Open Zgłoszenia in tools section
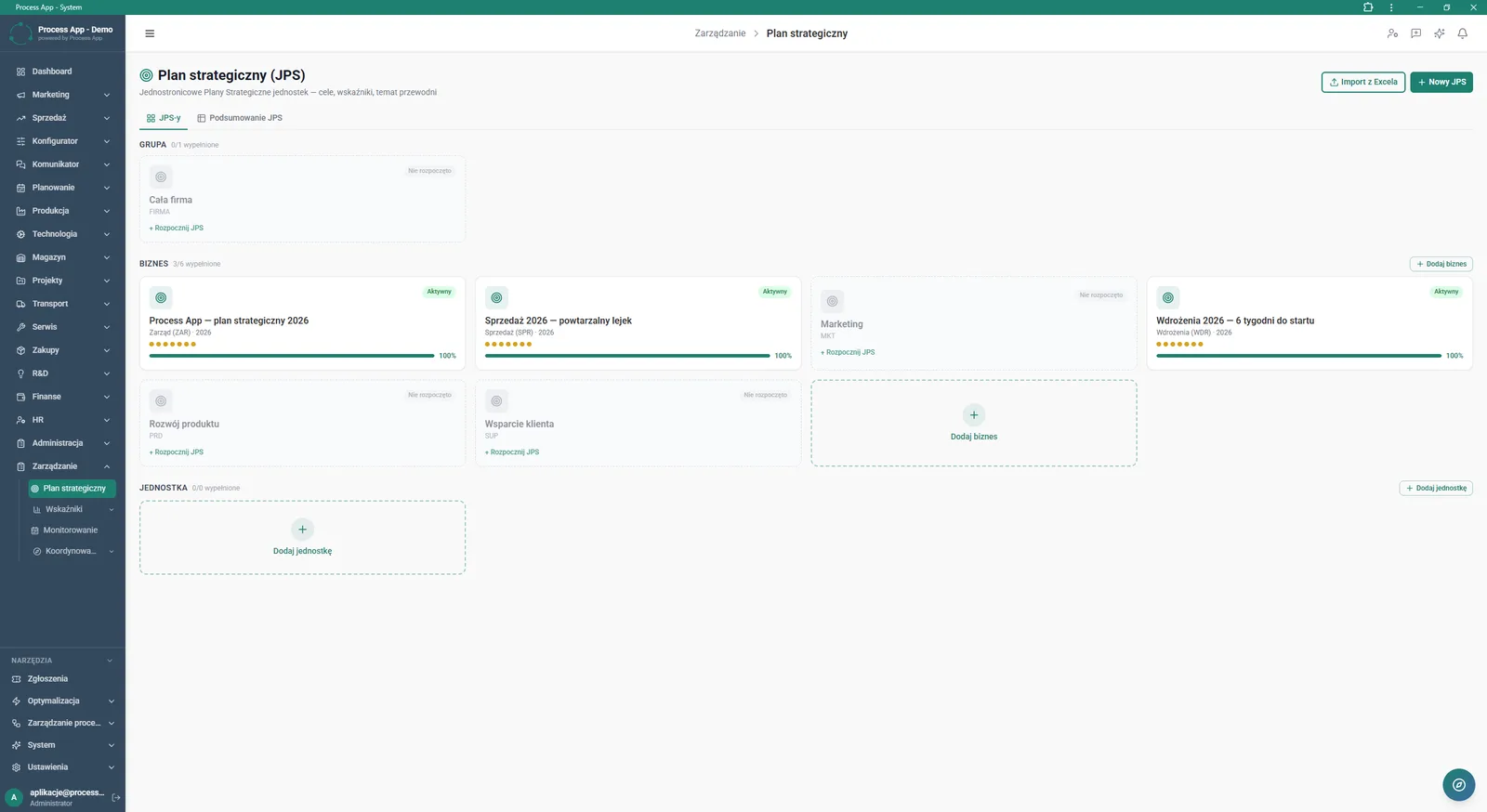Image resolution: width=1487 pixels, height=812 pixels. click(62, 679)
